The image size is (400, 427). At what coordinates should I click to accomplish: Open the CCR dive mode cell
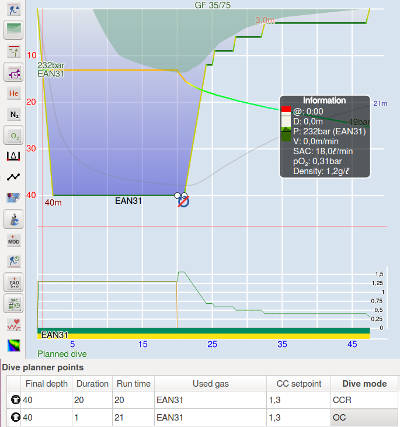[365, 400]
